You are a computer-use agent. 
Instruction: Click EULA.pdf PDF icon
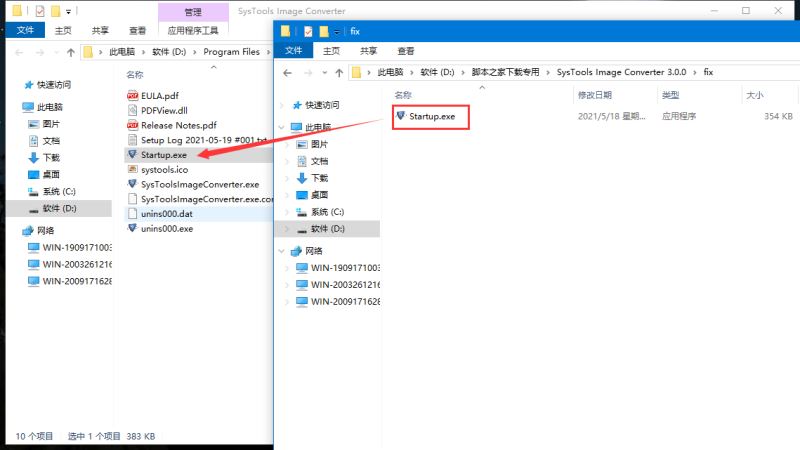[133, 95]
